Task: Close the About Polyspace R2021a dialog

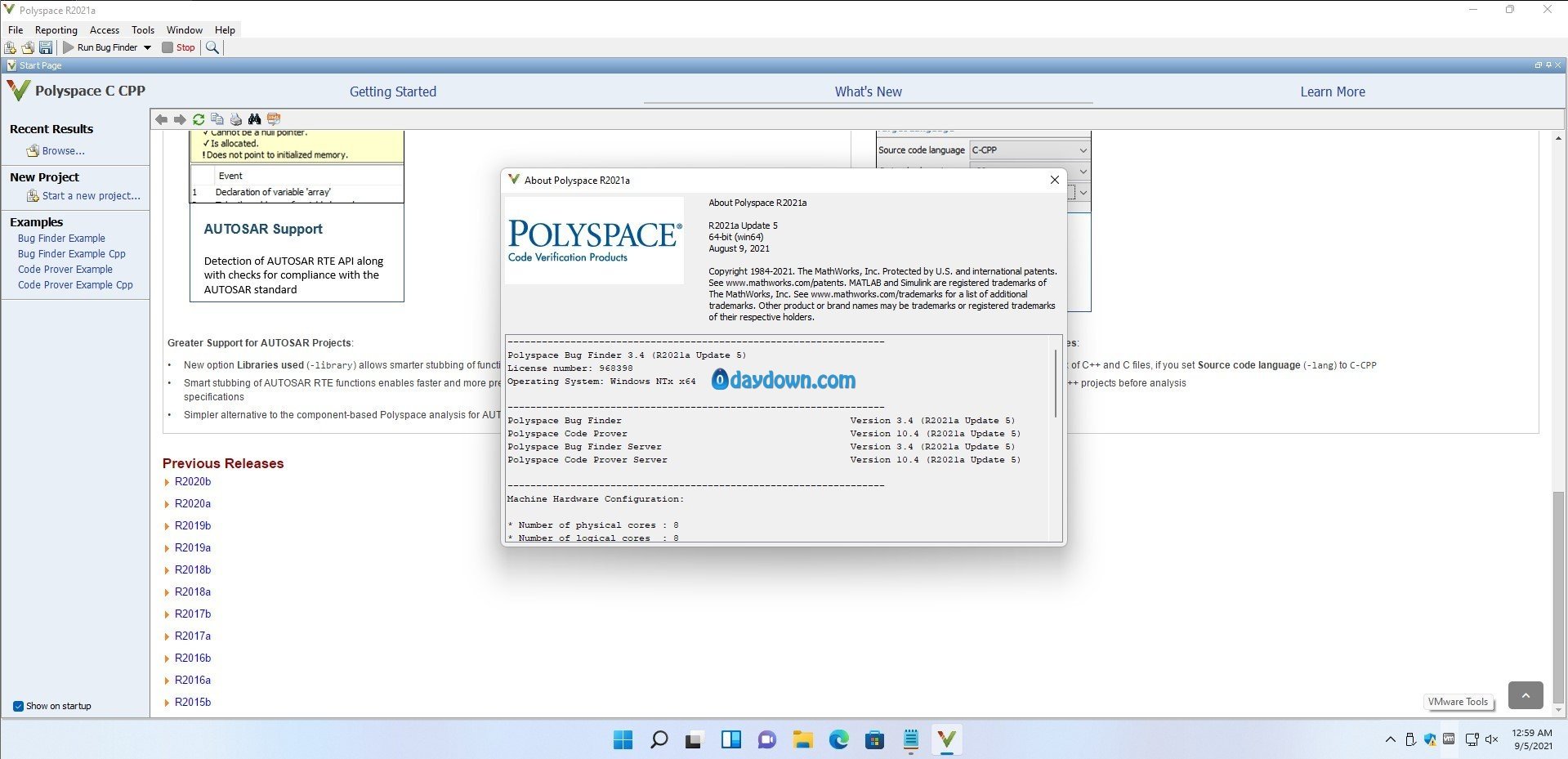Action: click(1054, 180)
